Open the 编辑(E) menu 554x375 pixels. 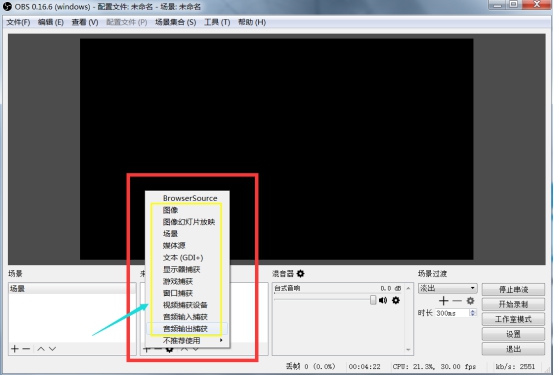click(51, 22)
